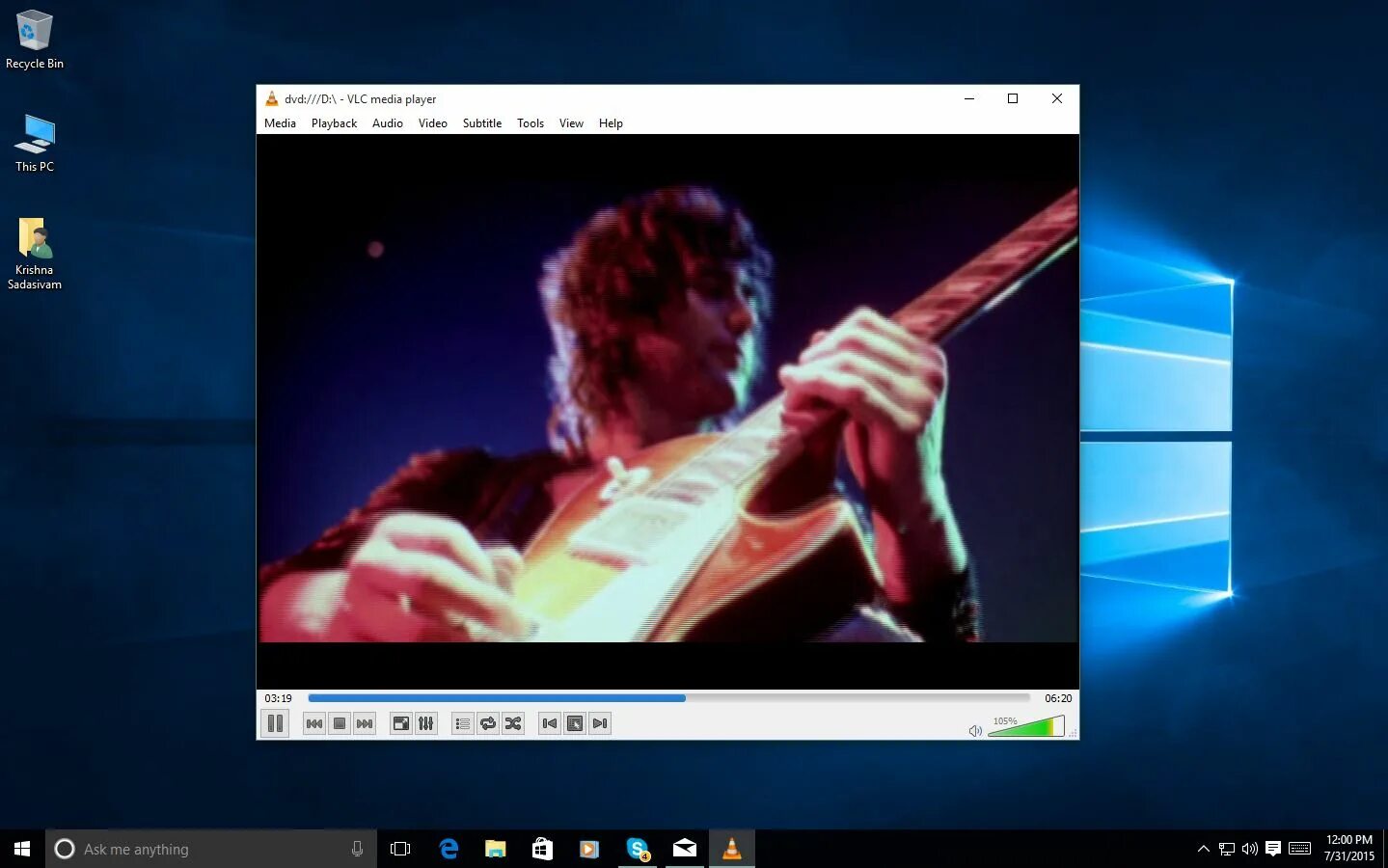1388x868 pixels.
Task: Select the Recycle Bin desktop icon
Action: pyautogui.click(x=34, y=40)
